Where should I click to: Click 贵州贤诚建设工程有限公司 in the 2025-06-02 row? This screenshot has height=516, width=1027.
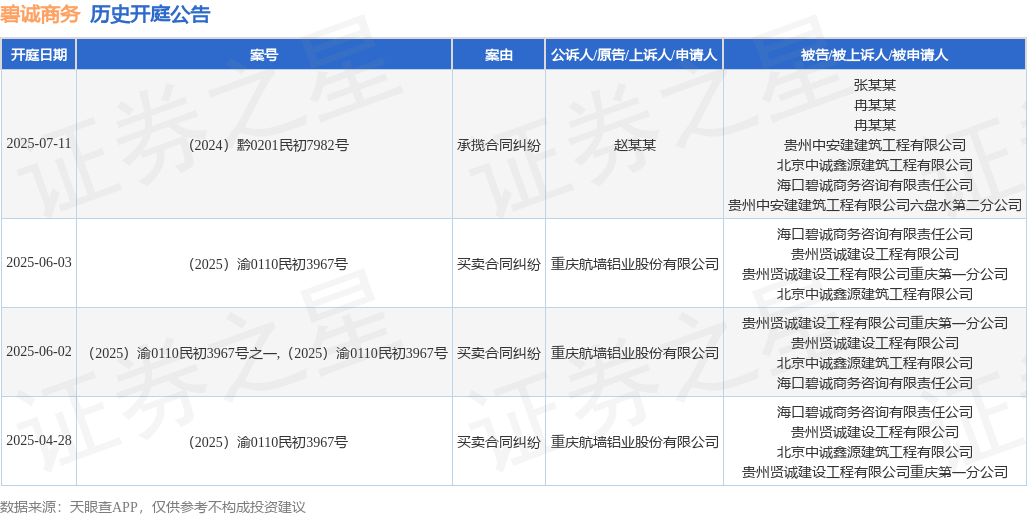pyautogui.click(x=874, y=342)
